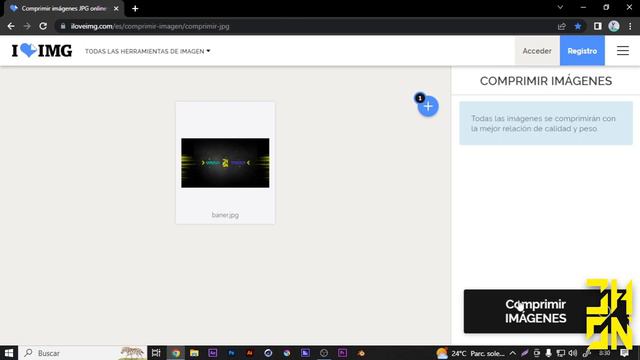Open the Windows Start menu
640x360 pixels.
pos(9,353)
